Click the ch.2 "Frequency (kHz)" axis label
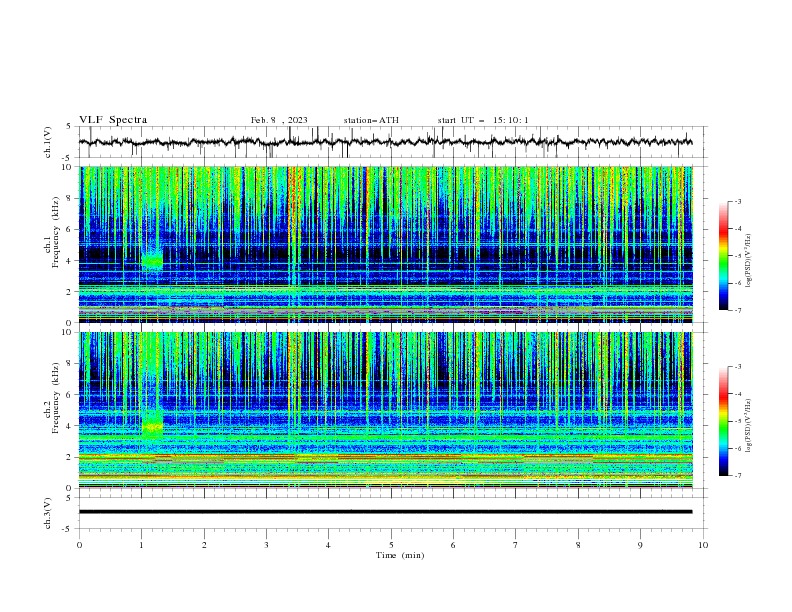Image resolution: width=792 pixels, height=612 pixels. [x=56, y=396]
